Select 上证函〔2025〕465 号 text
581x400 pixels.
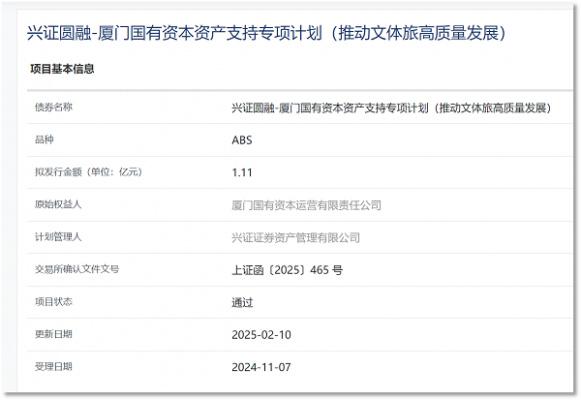pos(287,270)
